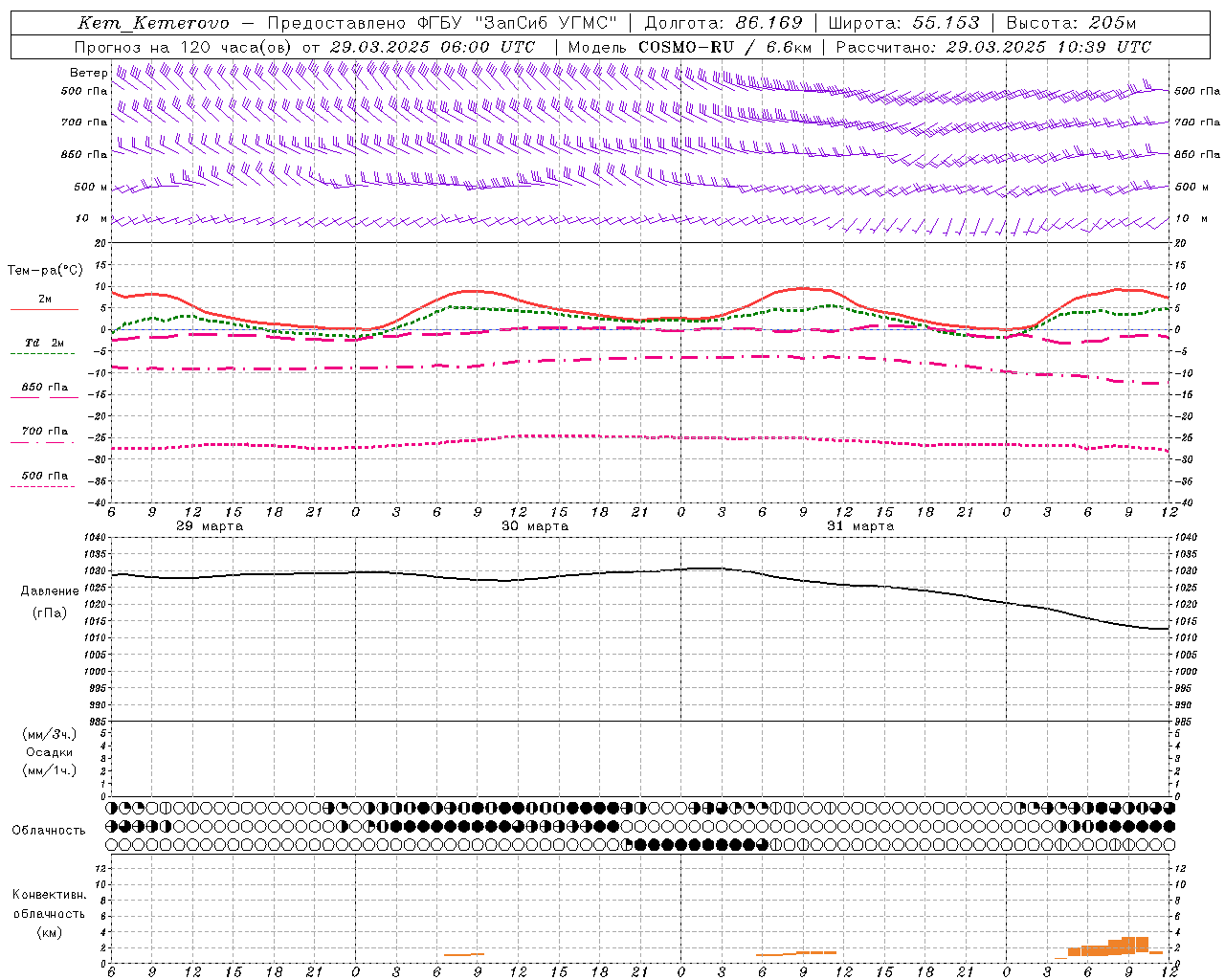The image size is (1225, 980).
Task: Click the Облачность panel label
Action: (x=49, y=831)
